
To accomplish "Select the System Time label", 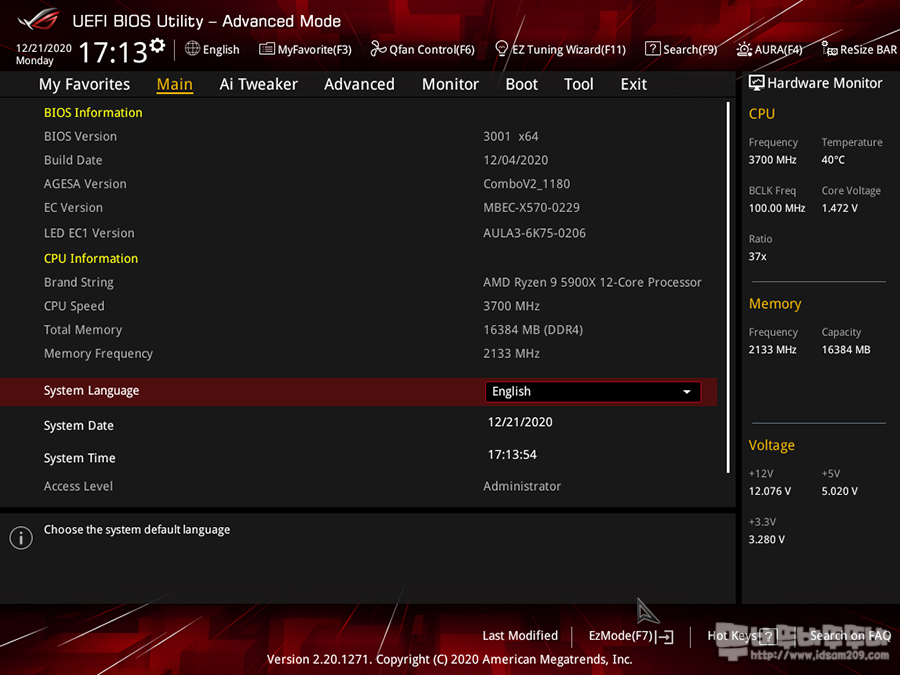I will [80, 458].
